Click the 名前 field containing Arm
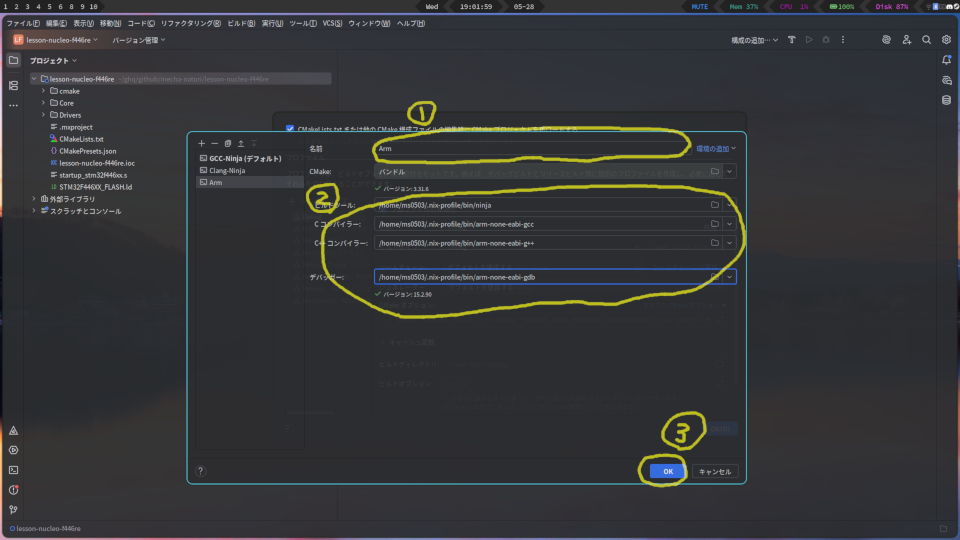 pos(530,148)
